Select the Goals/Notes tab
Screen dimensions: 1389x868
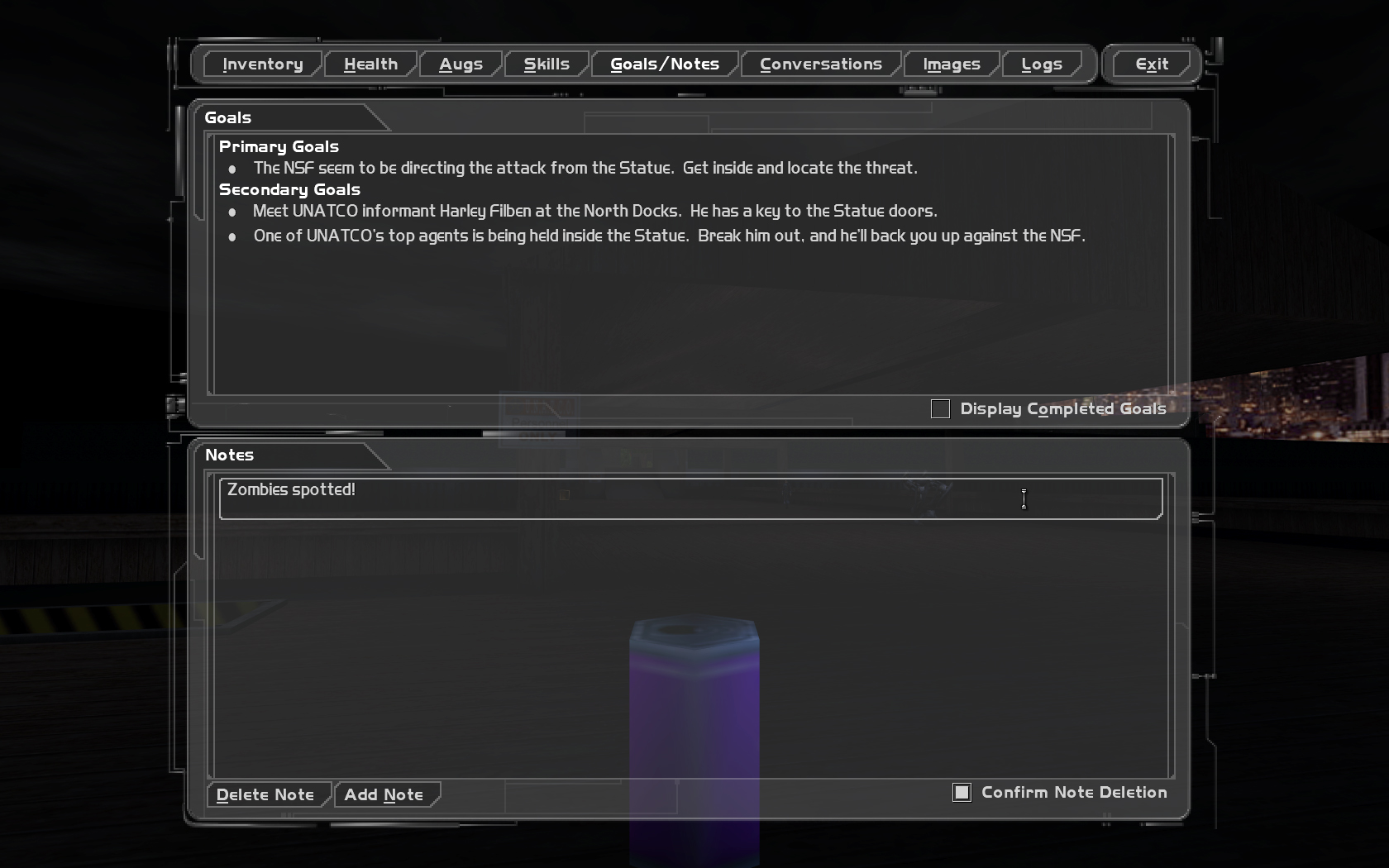[x=665, y=64]
